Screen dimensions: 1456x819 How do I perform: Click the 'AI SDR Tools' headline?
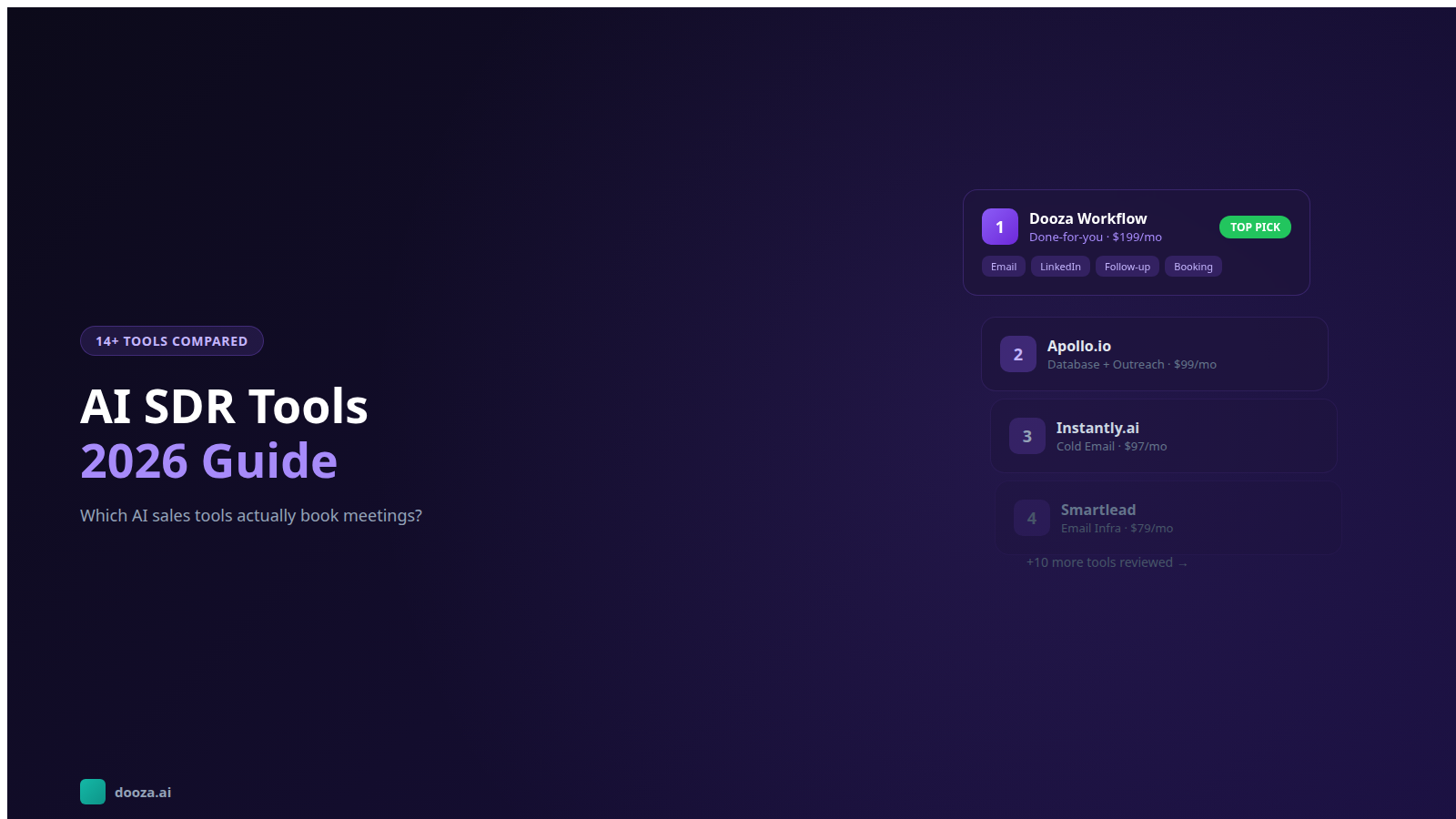pyautogui.click(x=224, y=406)
